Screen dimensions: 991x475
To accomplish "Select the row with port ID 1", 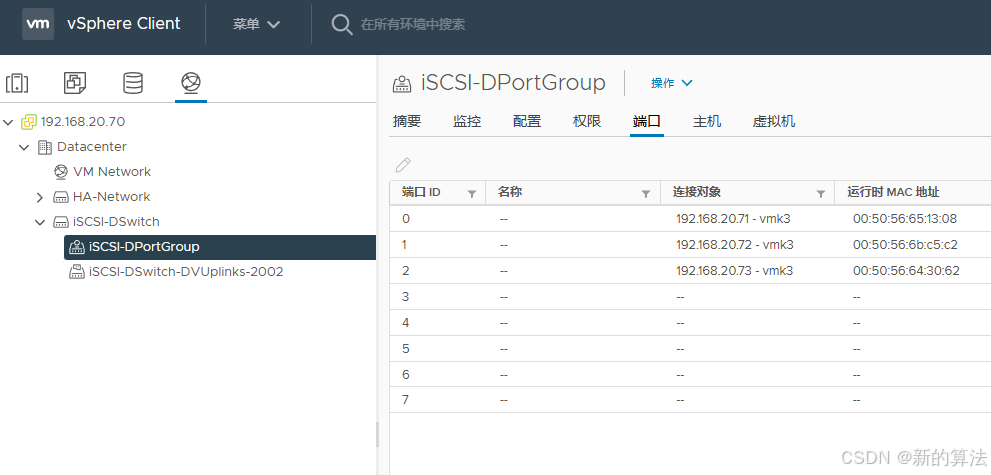I will click(x=690, y=244).
